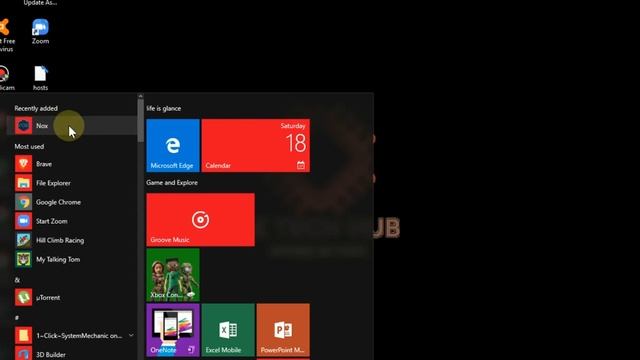640x360 pixels.
Task: Select the hosts file on the desktop
Action: pyautogui.click(x=40, y=78)
